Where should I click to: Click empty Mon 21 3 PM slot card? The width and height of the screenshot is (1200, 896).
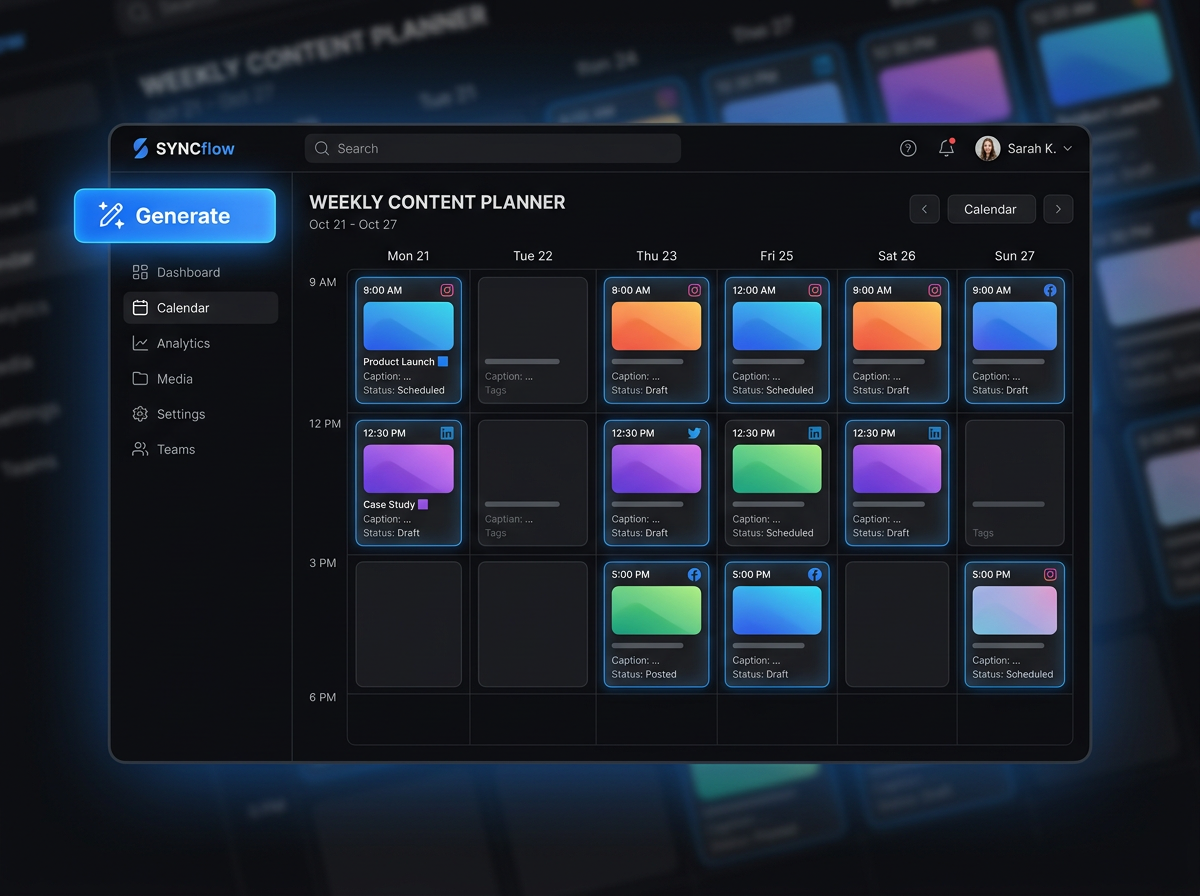click(408, 624)
